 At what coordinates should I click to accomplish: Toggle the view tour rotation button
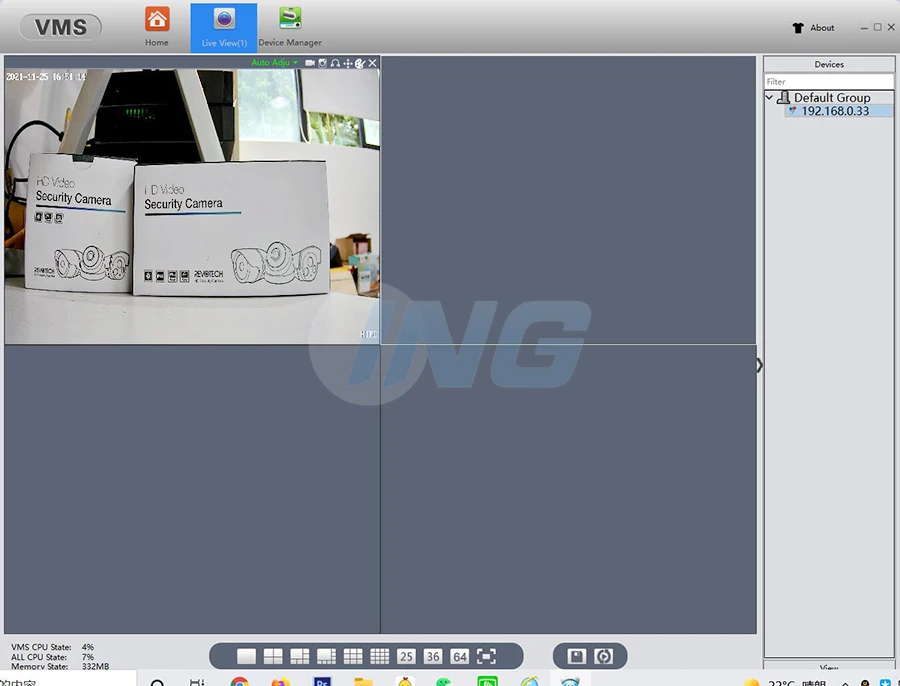click(603, 656)
